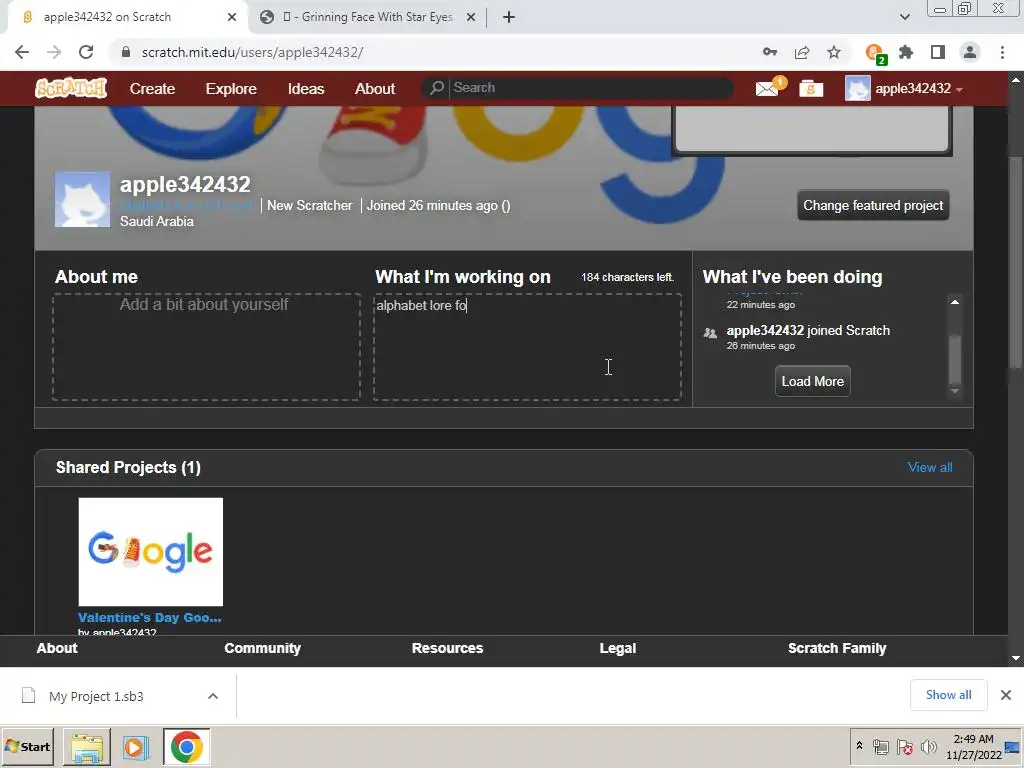
Task: Click View all shared projects link
Action: coord(930,467)
